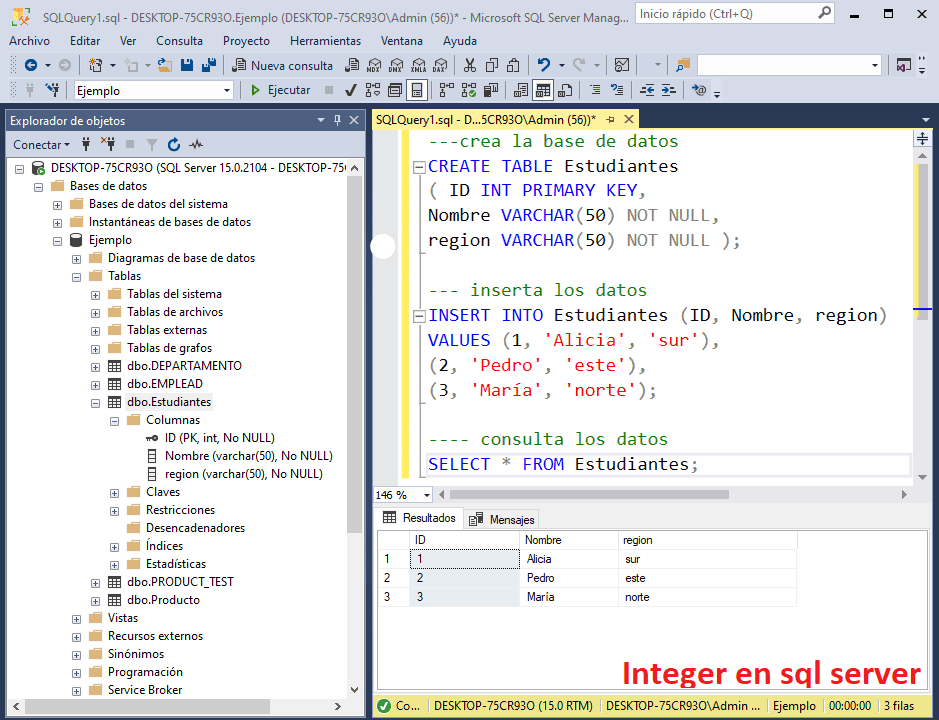This screenshot has width=939, height=720.
Task: Close the SQLQuery1.sql tab
Action: coord(629,119)
